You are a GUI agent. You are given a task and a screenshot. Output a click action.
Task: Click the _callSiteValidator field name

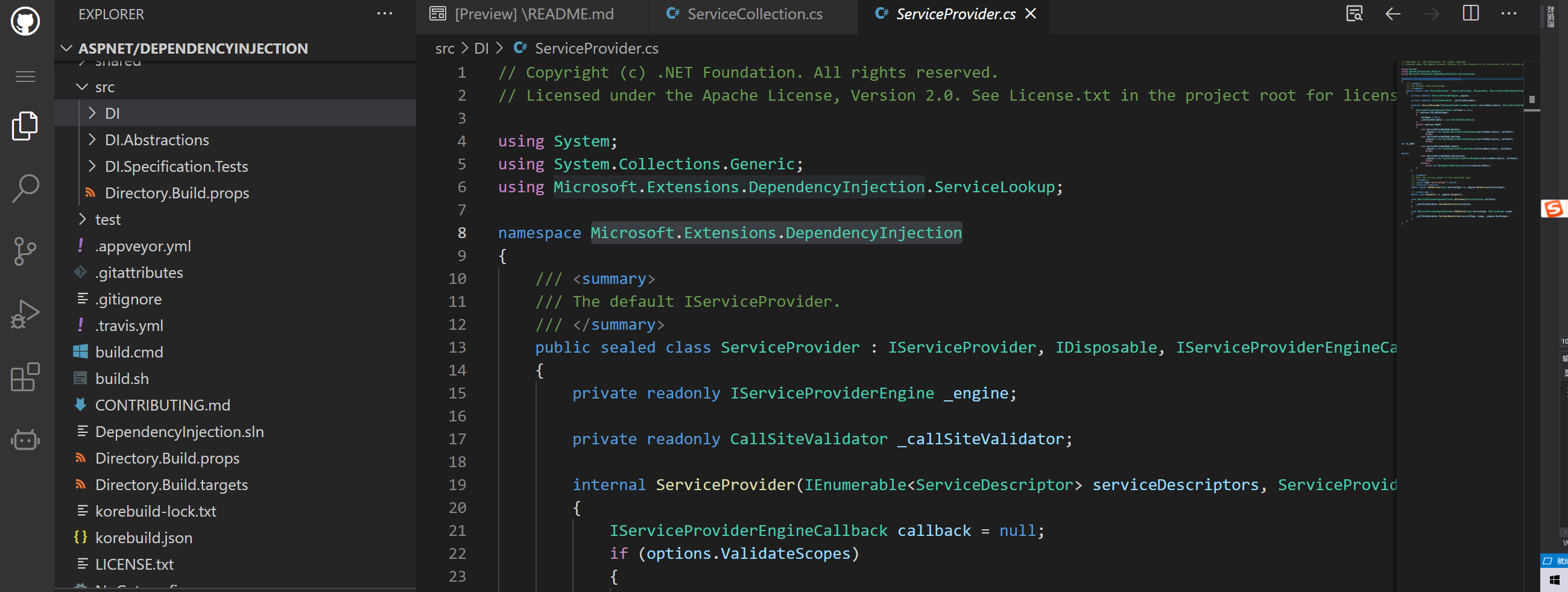pyautogui.click(x=981, y=439)
